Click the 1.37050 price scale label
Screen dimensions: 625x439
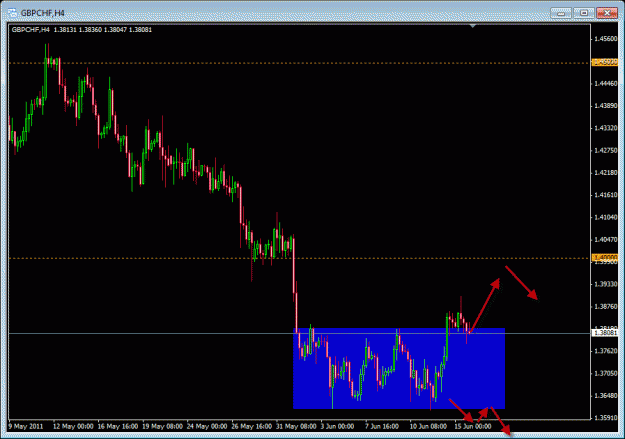pos(605,373)
